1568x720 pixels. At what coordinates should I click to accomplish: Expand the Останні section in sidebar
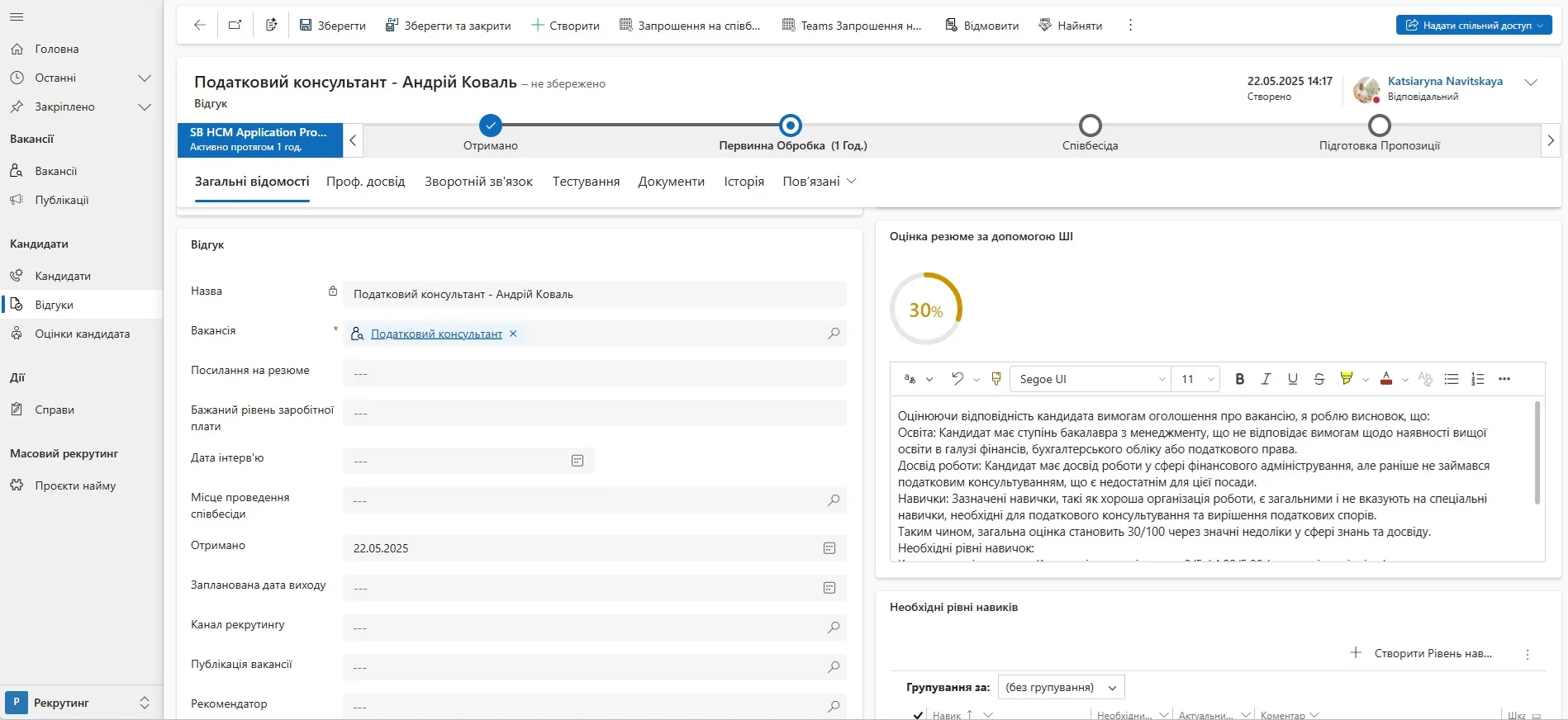(145, 78)
